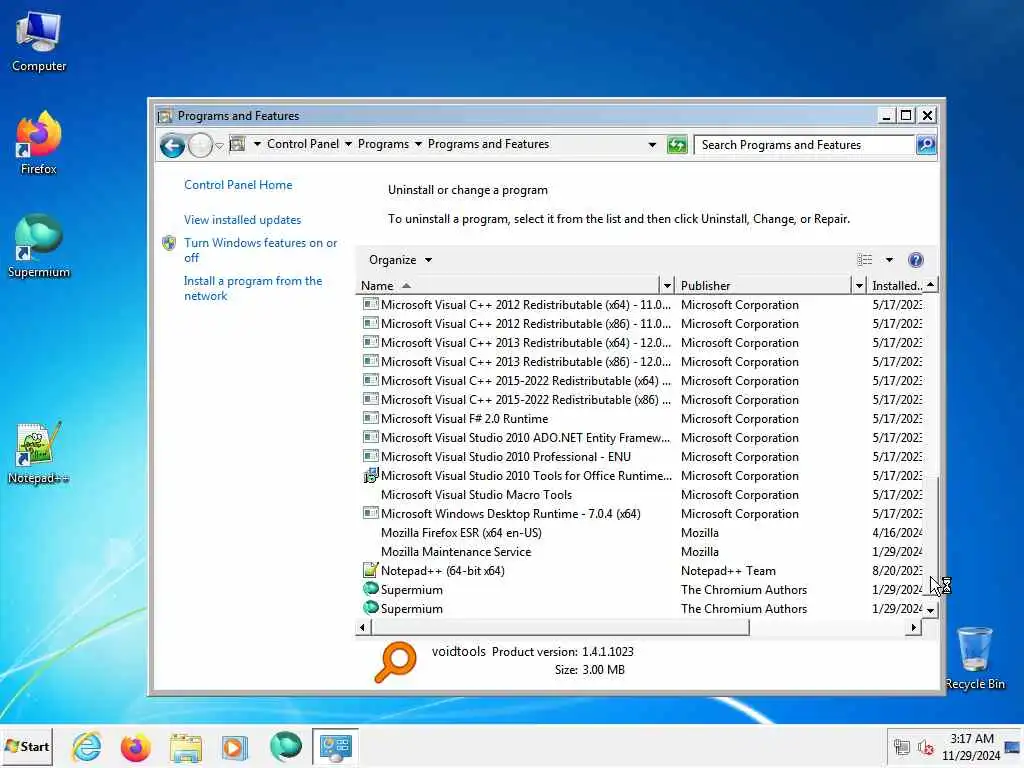
Task: Click Control Panel in the breadcrumb
Action: coord(303,144)
